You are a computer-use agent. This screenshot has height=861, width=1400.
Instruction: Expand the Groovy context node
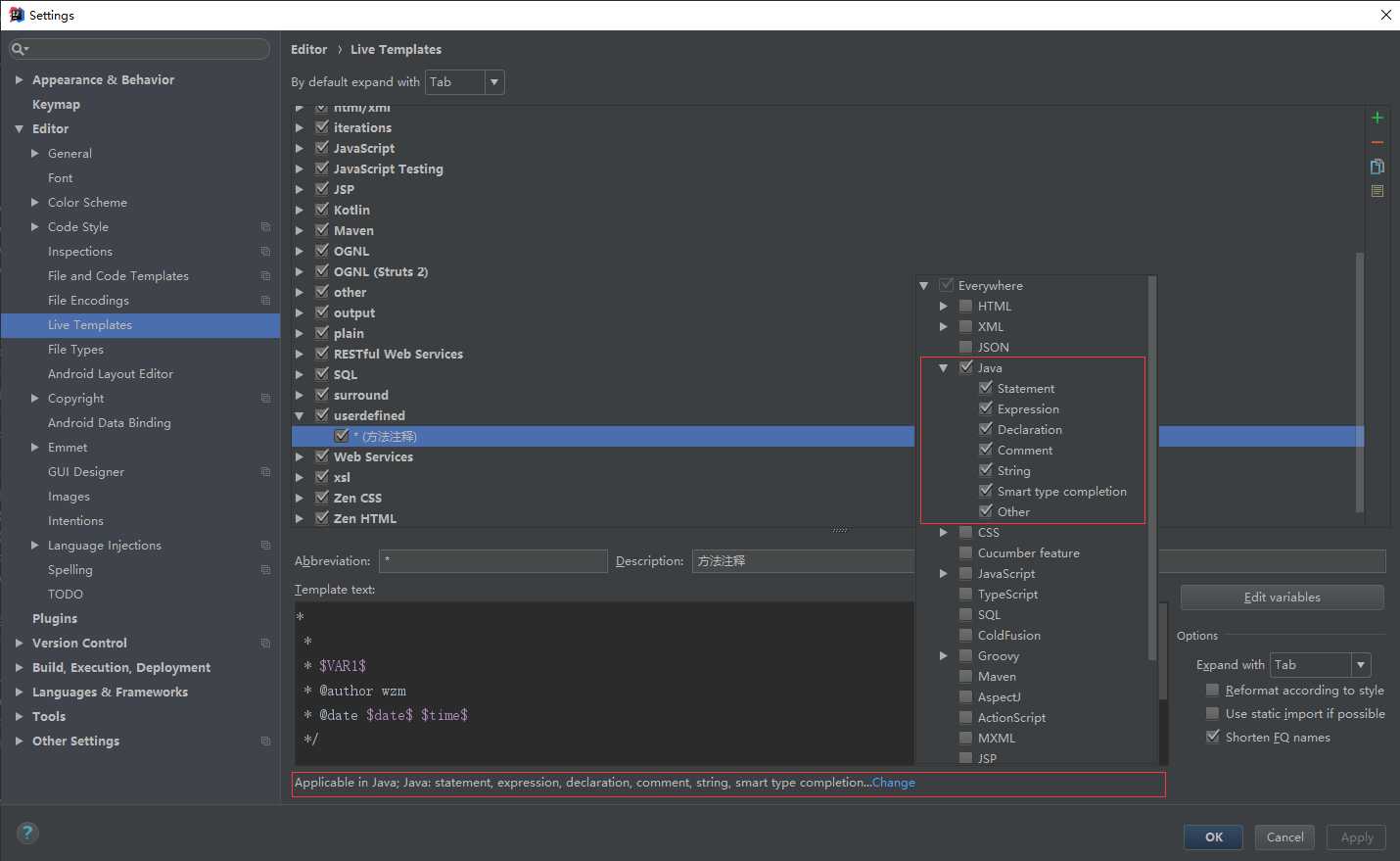[x=944, y=656]
